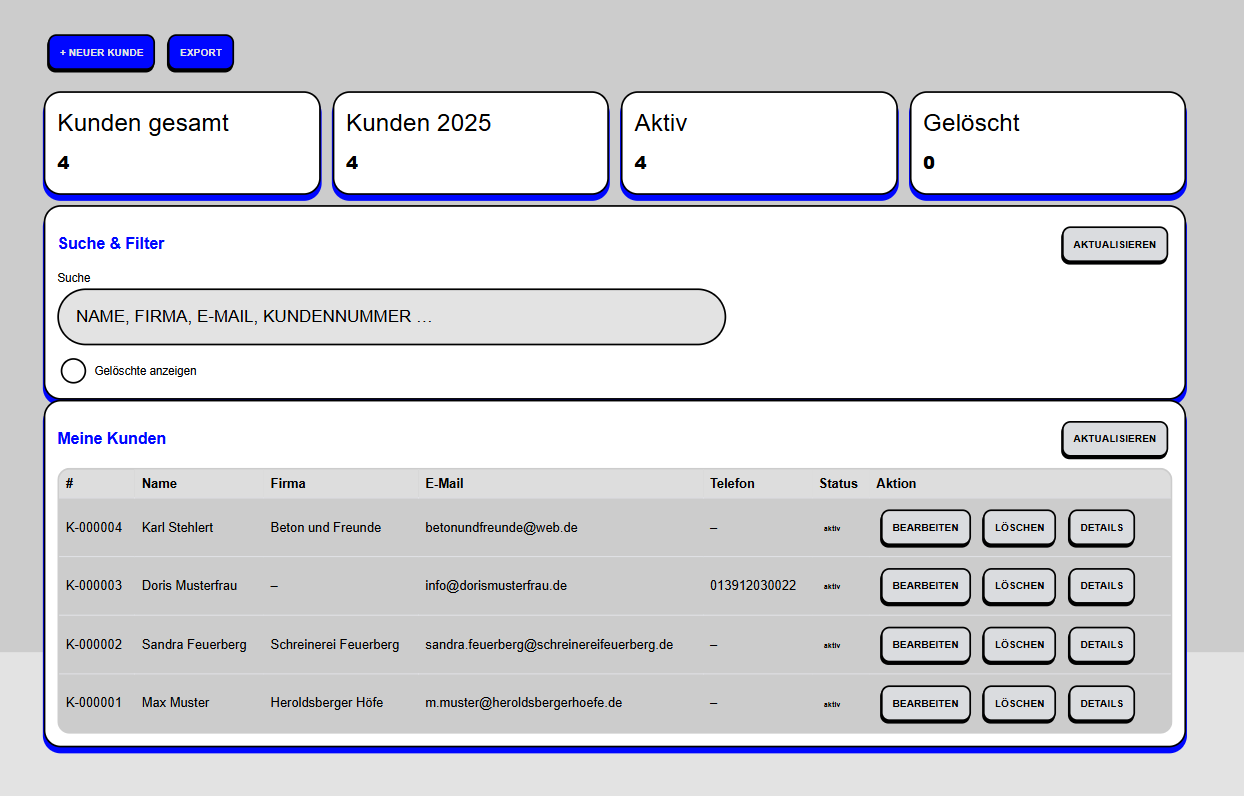Viewport: 1244px width, 796px height.
Task: Refresh using Aktualisieren in Suche & Filter
Action: click(1114, 245)
